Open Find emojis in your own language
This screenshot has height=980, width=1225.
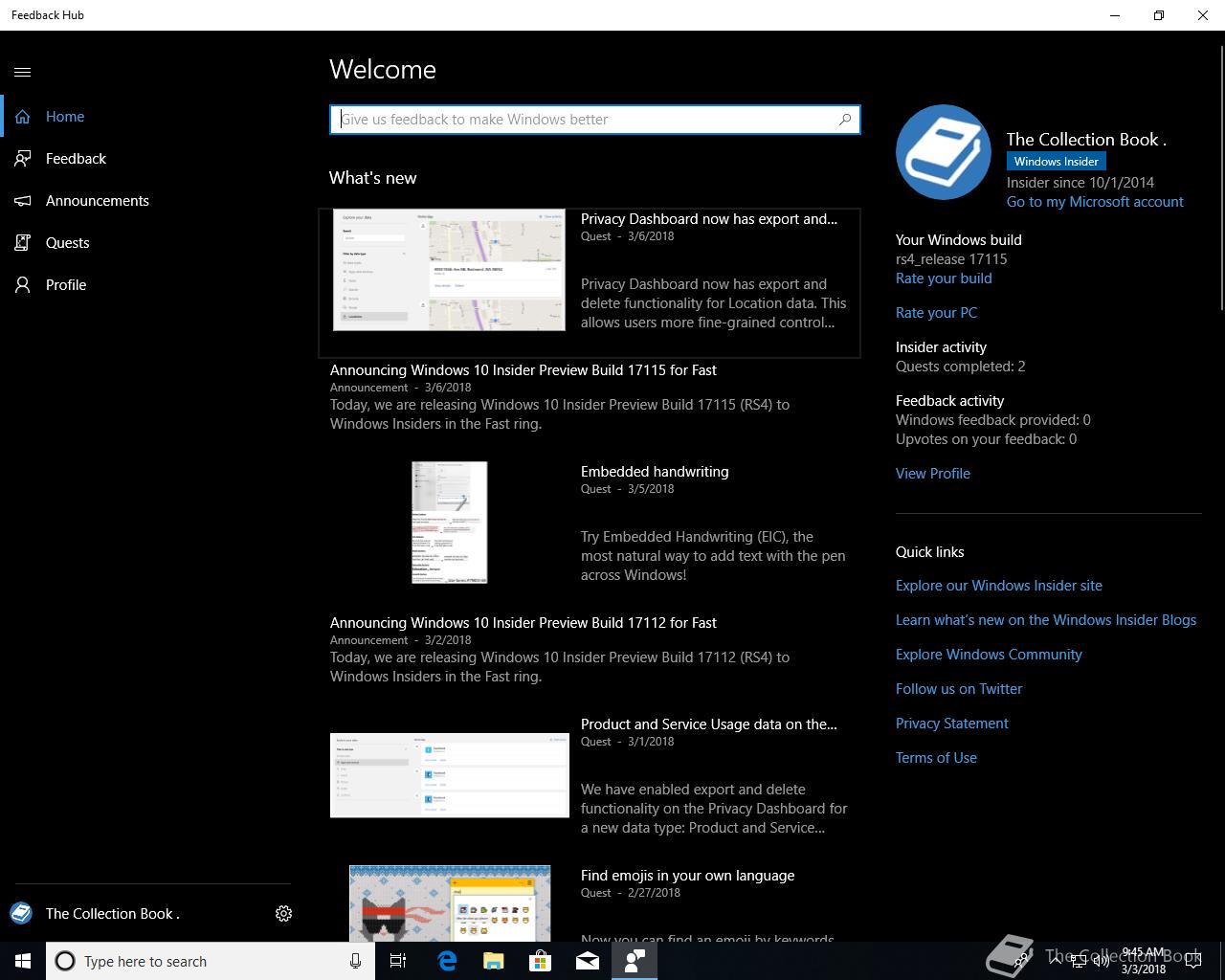[x=687, y=876]
